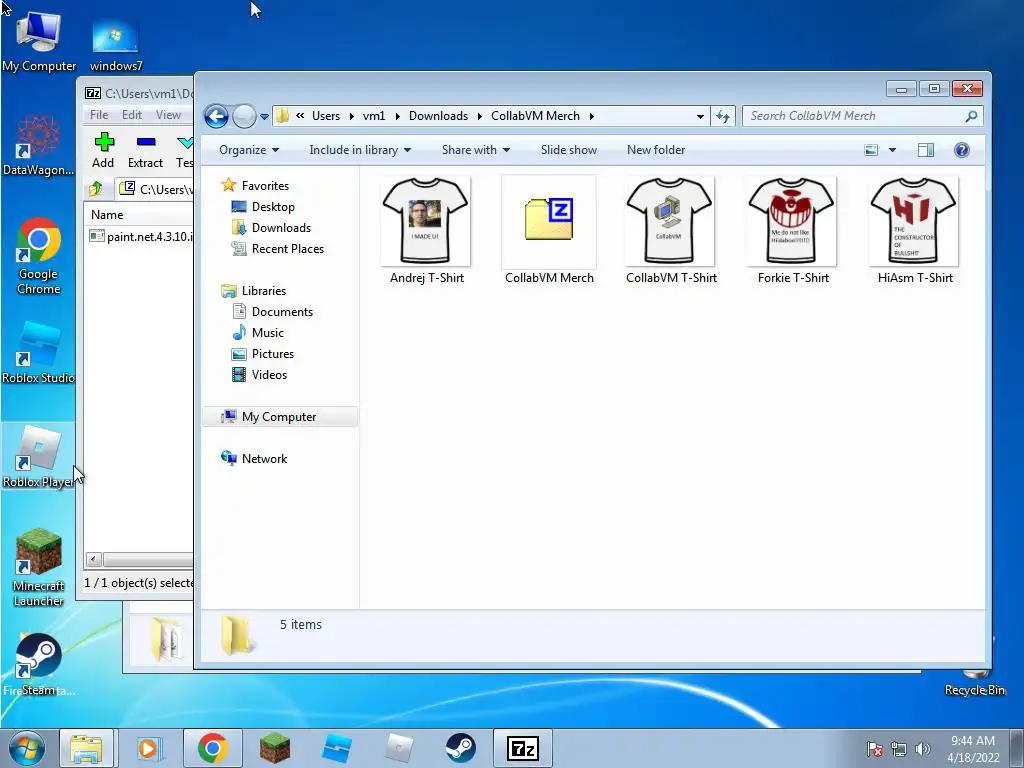Toggle the preview pane
This screenshot has width=1024, height=768.
click(x=925, y=150)
